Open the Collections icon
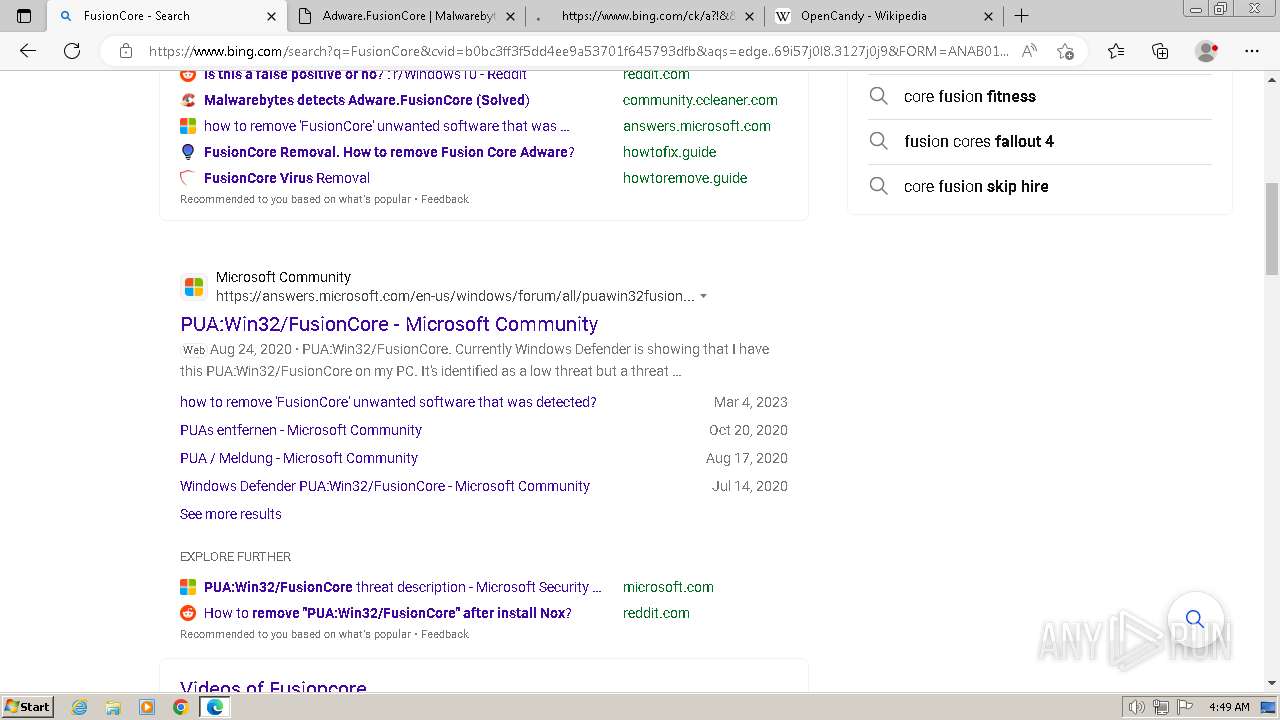 point(1160,51)
